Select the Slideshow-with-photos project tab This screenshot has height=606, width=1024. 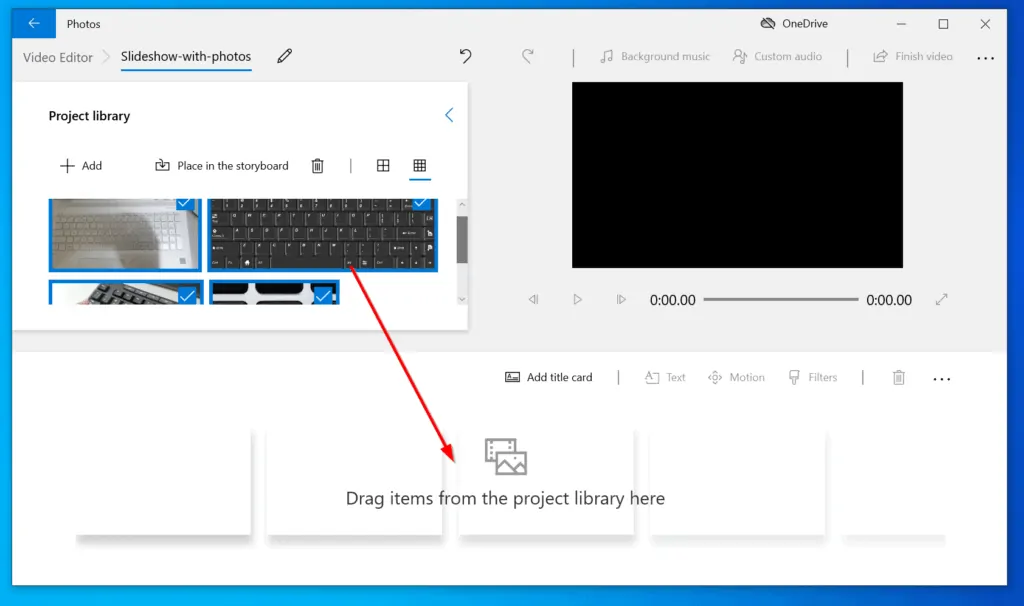pos(186,57)
